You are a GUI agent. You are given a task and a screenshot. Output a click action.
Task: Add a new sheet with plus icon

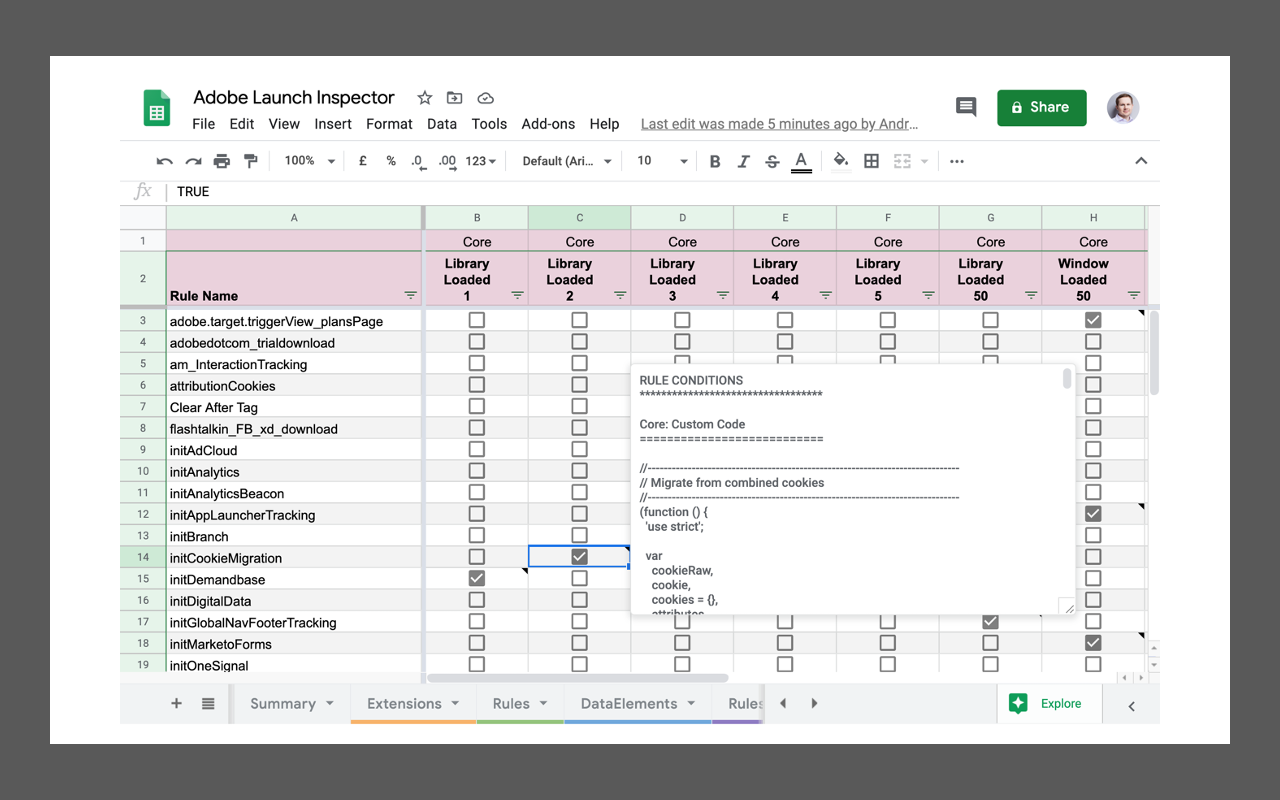(x=177, y=703)
